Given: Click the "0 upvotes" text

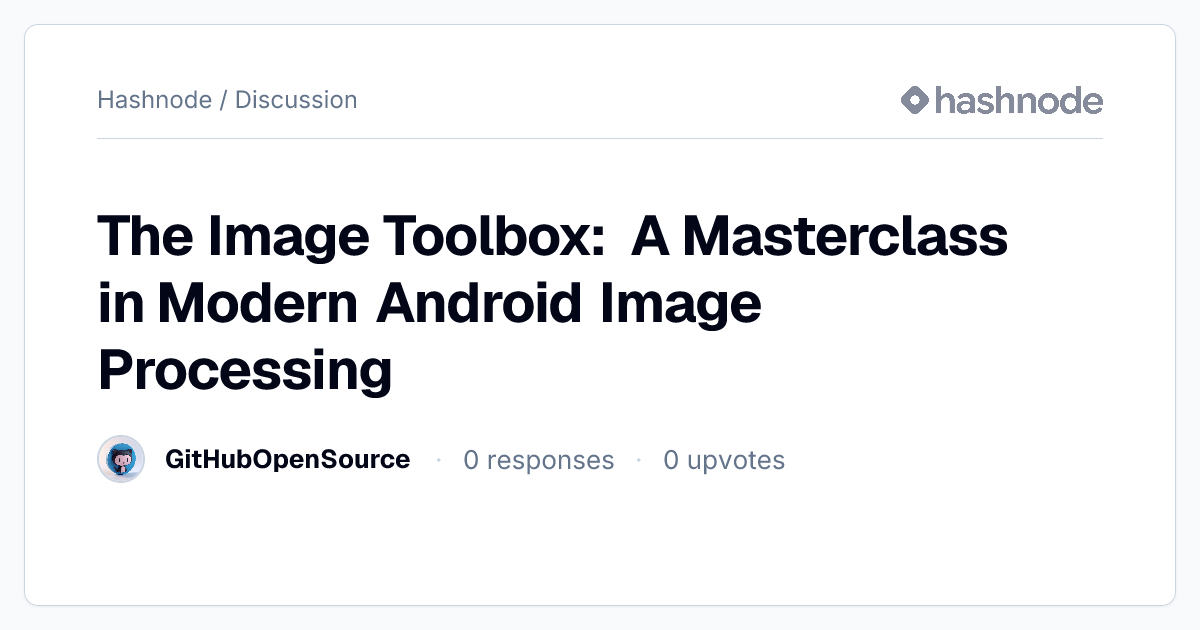Looking at the screenshot, I should 724,460.
